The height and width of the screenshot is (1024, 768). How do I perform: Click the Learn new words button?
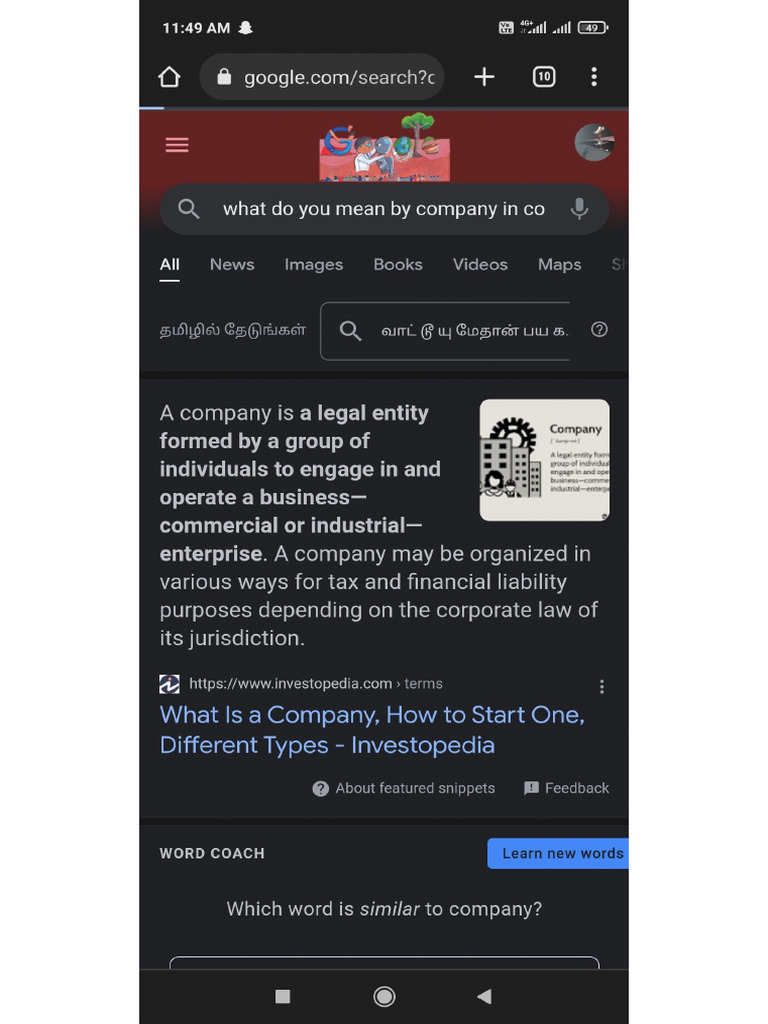click(558, 854)
